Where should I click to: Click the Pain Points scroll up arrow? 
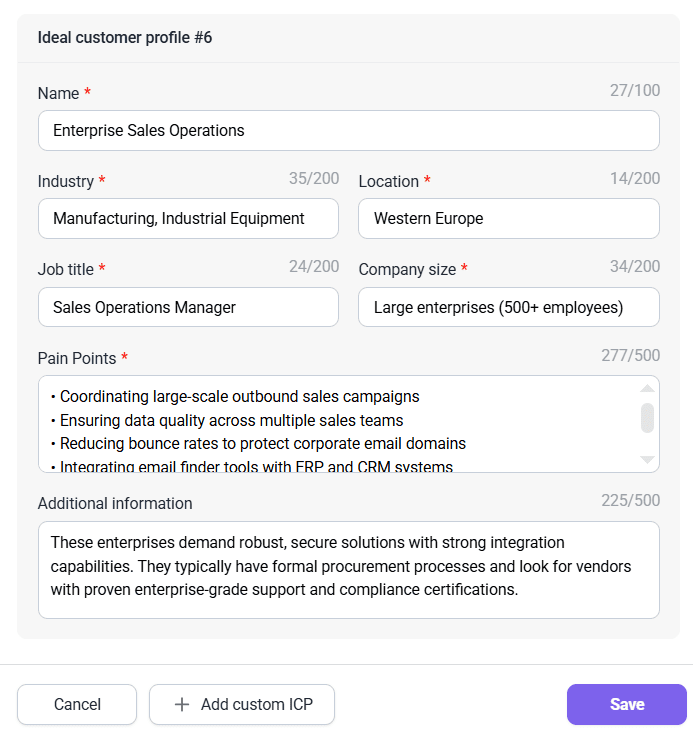click(647, 388)
